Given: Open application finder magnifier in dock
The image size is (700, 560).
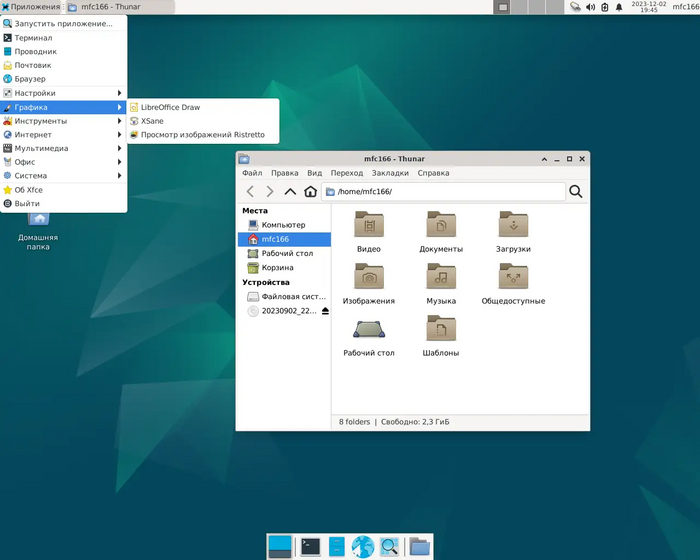Looking at the screenshot, I should tap(389, 547).
